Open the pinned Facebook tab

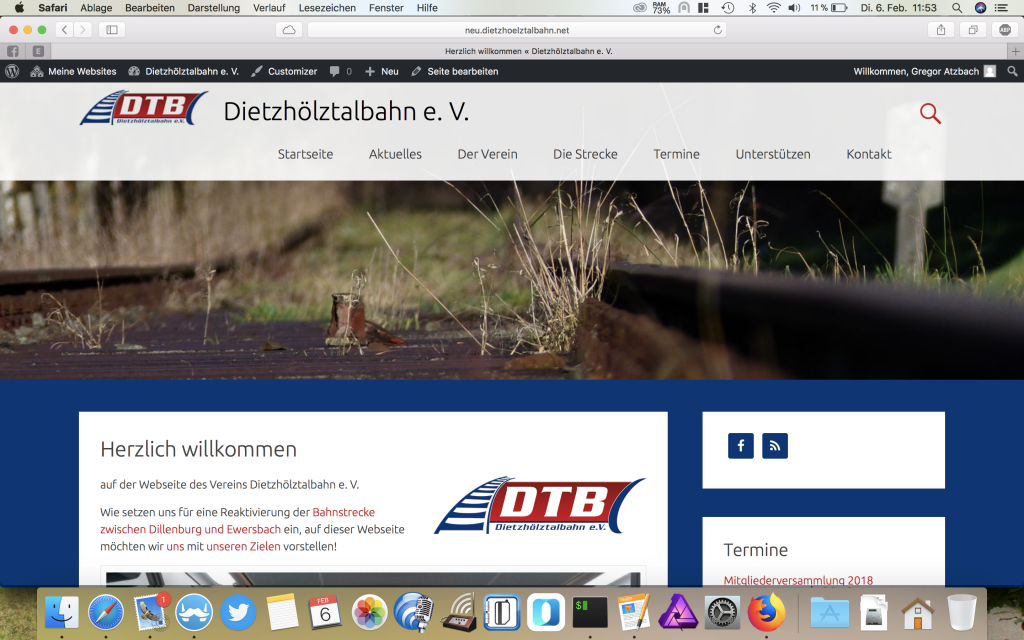pyautogui.click(x=12, y=51)
